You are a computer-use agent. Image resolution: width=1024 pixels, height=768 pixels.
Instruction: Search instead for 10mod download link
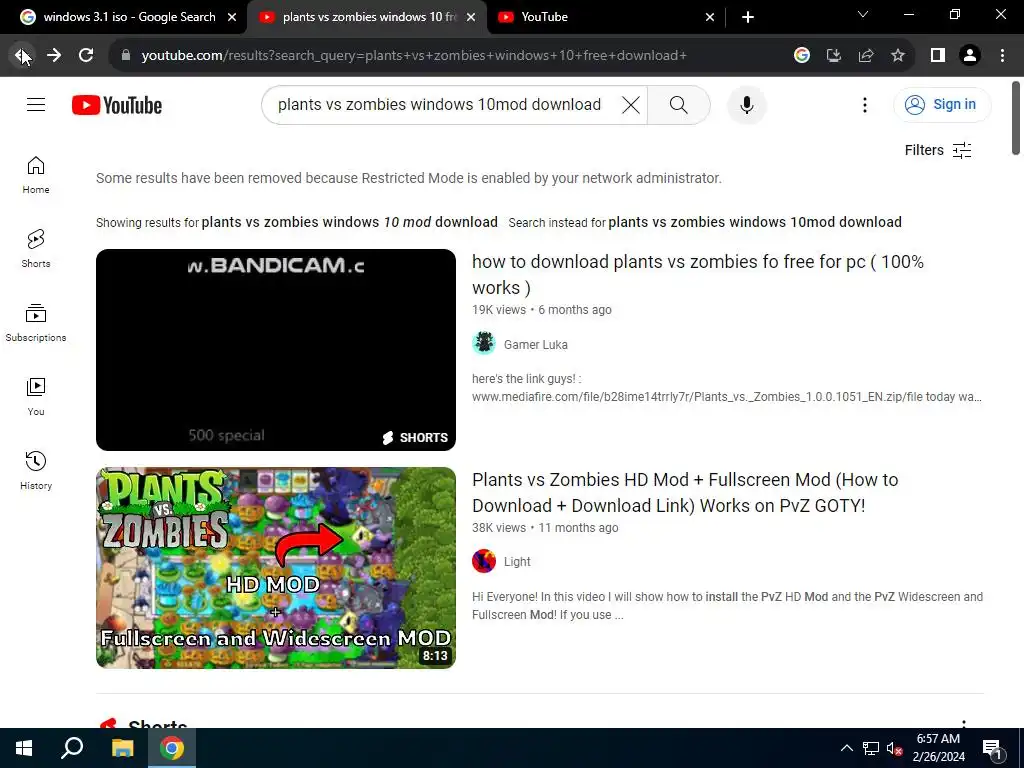point(754,222)
